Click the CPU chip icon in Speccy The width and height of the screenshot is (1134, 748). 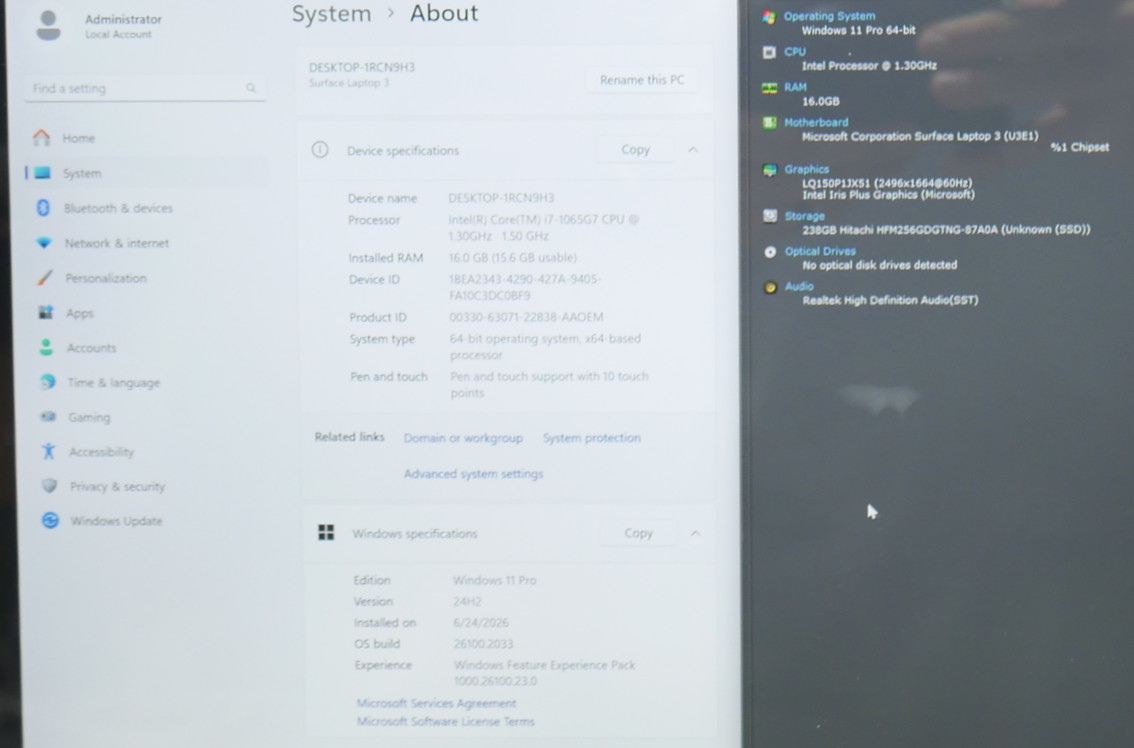[770, 52]
